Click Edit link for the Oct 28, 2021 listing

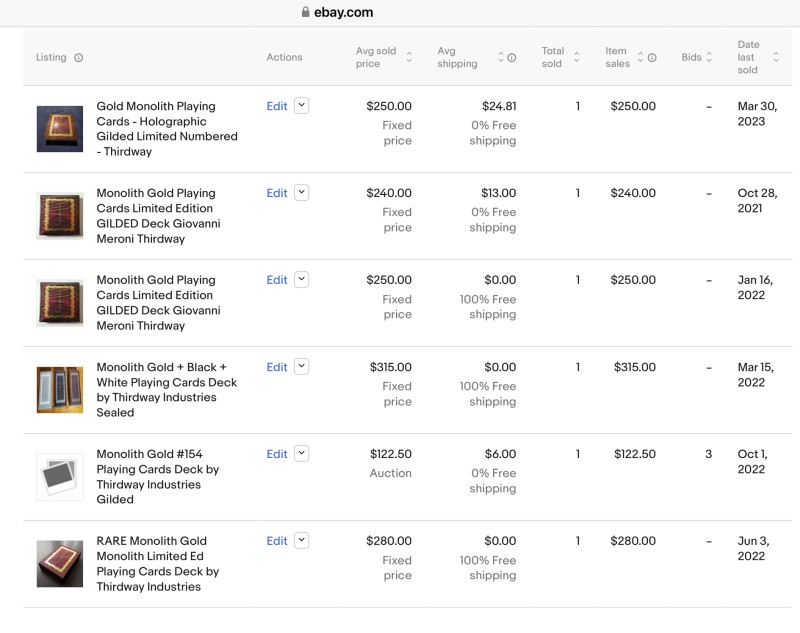277,193
